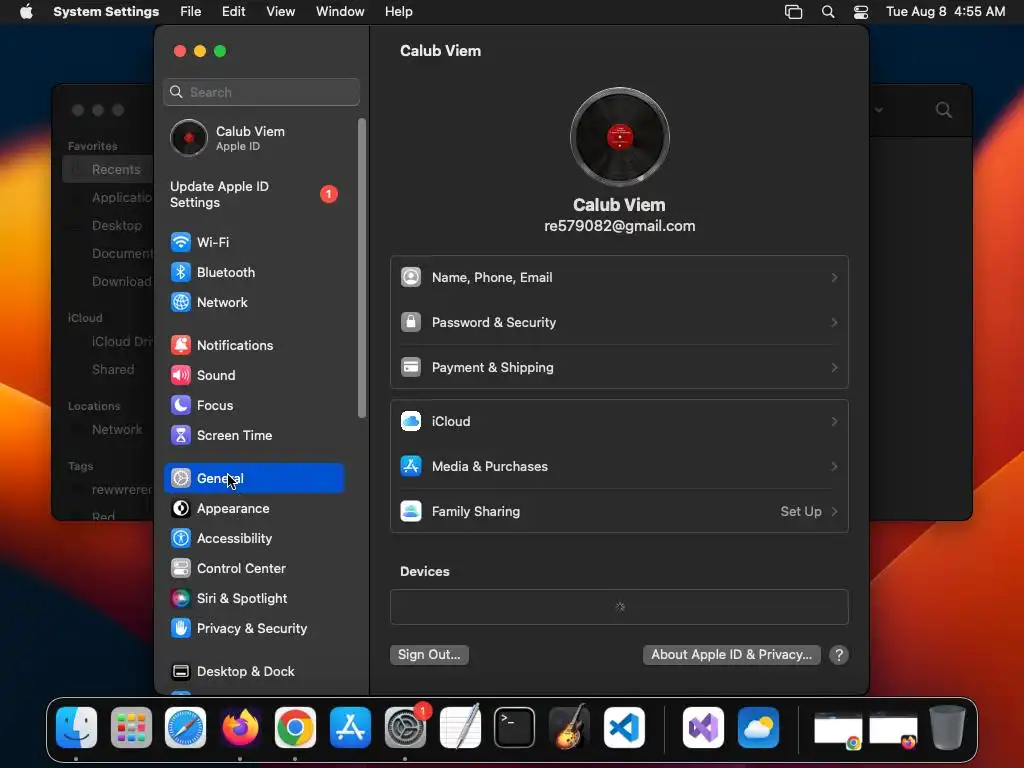Click the settings sidebar scrollbar
The width and height of the screenshot is (1024, 768).
coord(362,268)
